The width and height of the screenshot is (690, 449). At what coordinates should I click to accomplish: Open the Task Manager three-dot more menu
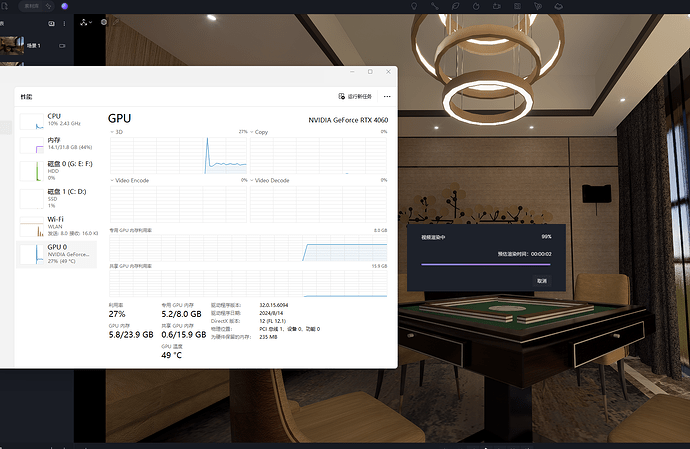coord(385,97)
